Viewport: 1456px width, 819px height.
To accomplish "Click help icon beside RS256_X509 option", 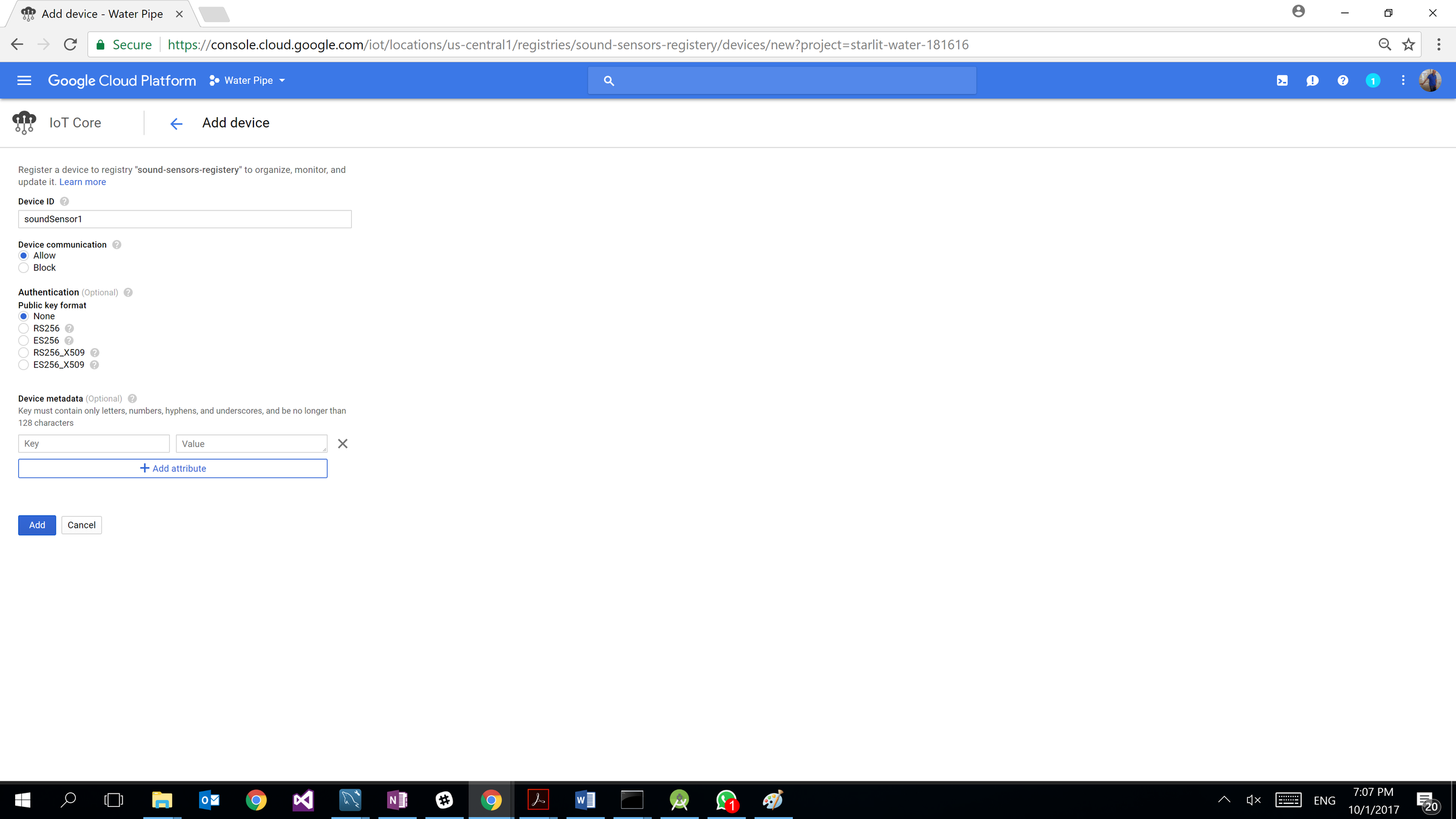I will (x=95, y=352).
